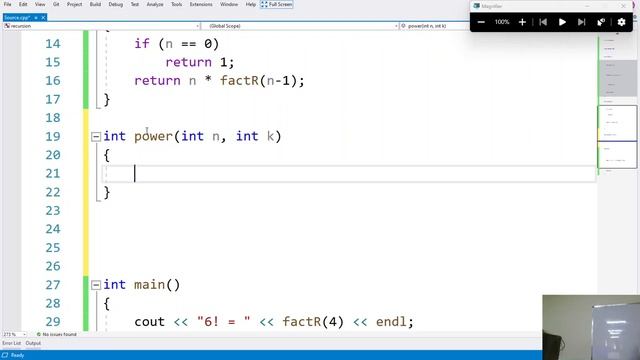Open the Debug menu
Screen dimensions: 640x360
tap(116, 4)
